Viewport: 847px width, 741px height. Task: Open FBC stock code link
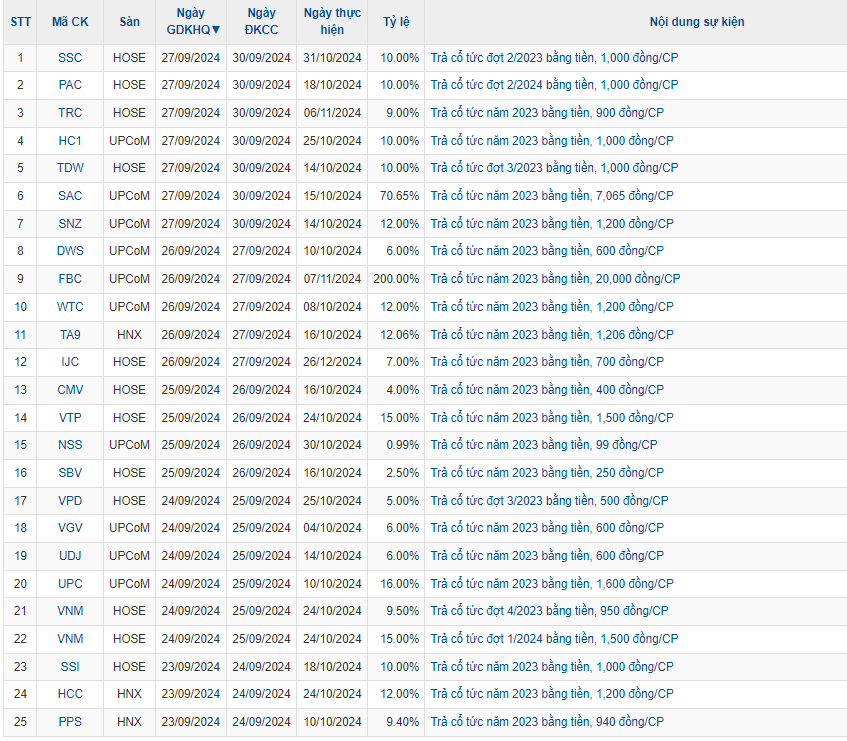(x=70, y=279)
